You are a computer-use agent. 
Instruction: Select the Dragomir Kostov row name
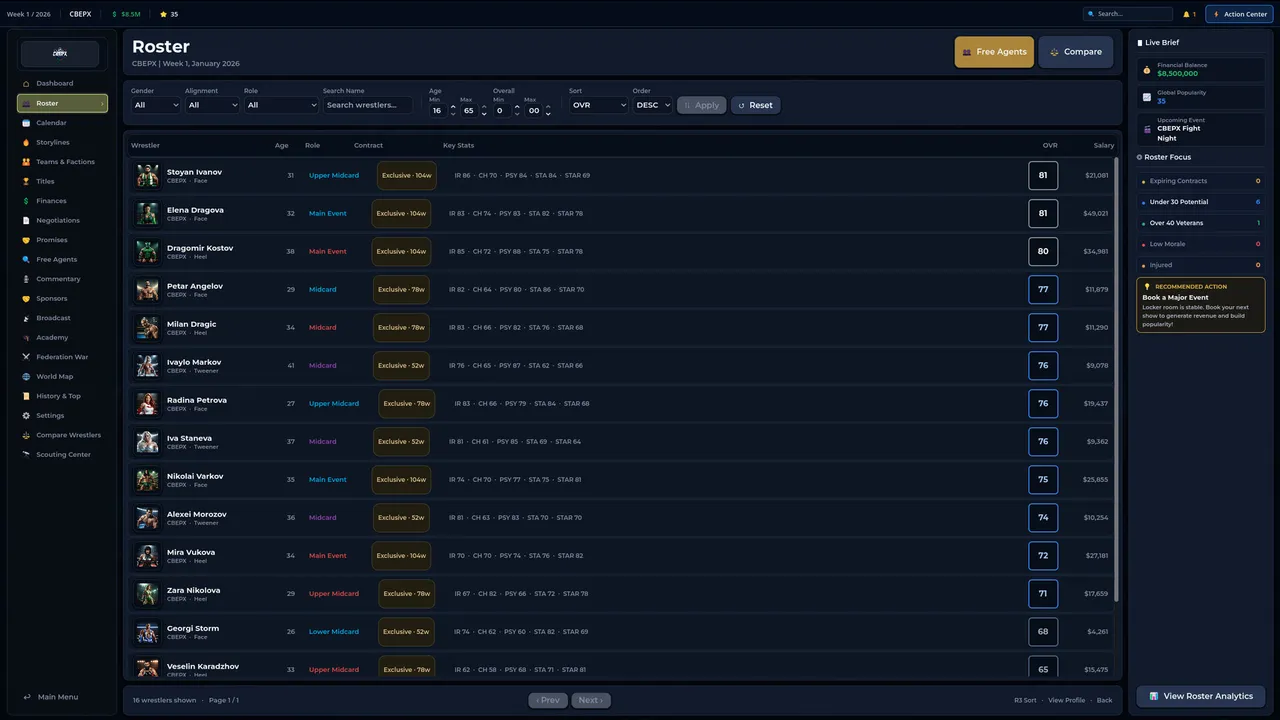tap(200, 248)
